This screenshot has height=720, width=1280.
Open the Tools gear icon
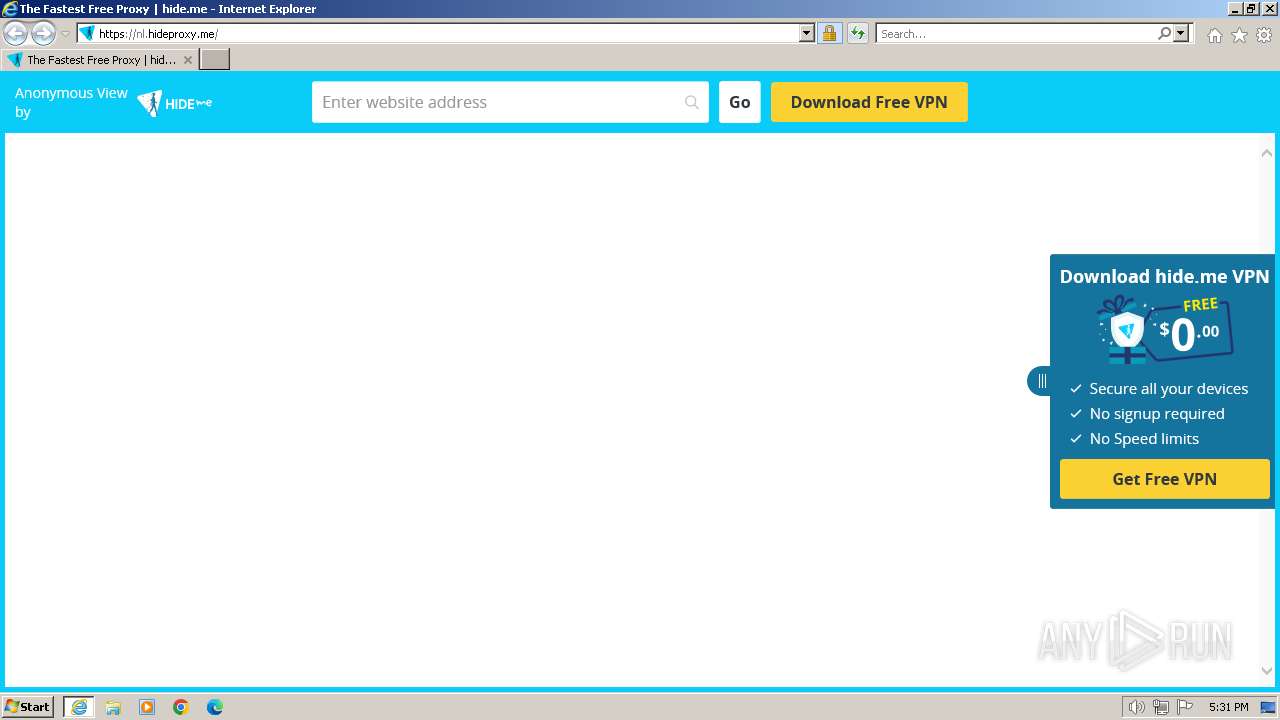point(1264,35)
